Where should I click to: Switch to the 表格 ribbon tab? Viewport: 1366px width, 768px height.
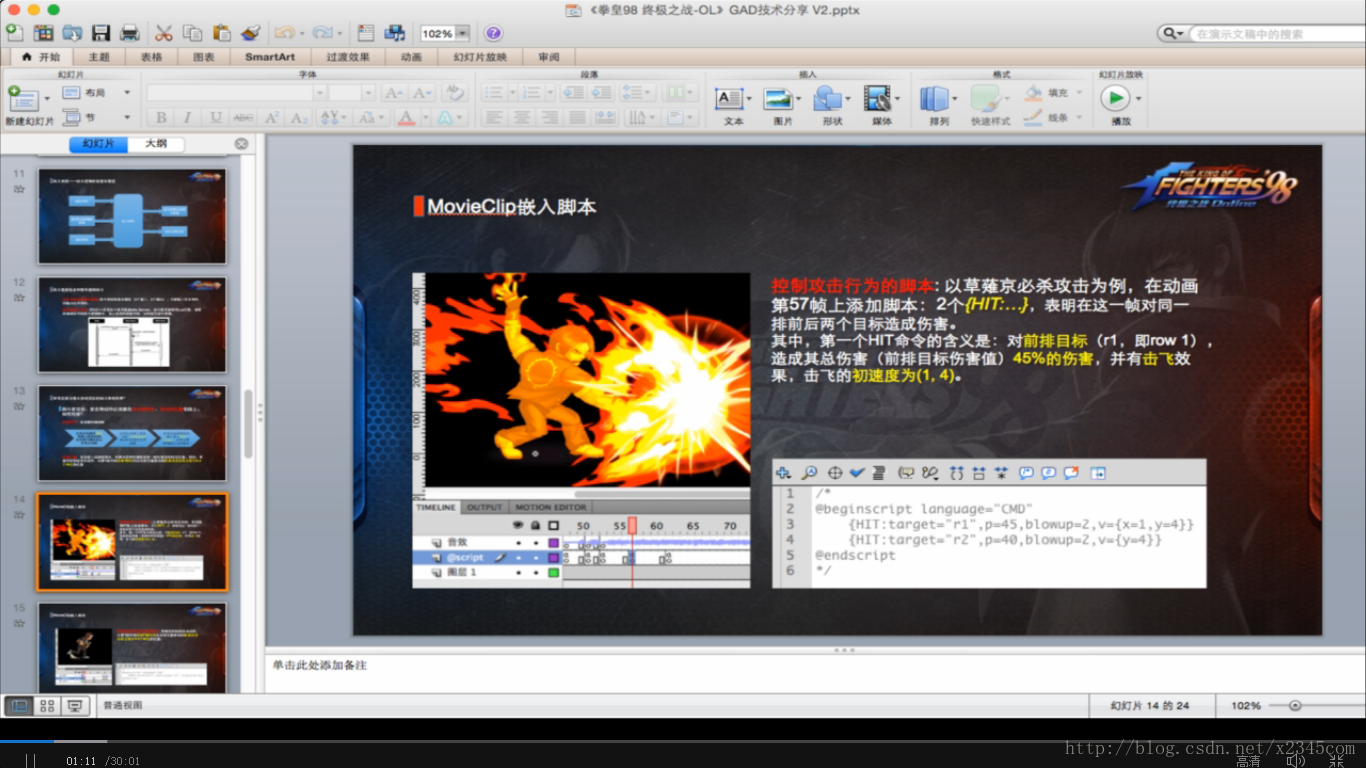152,57
